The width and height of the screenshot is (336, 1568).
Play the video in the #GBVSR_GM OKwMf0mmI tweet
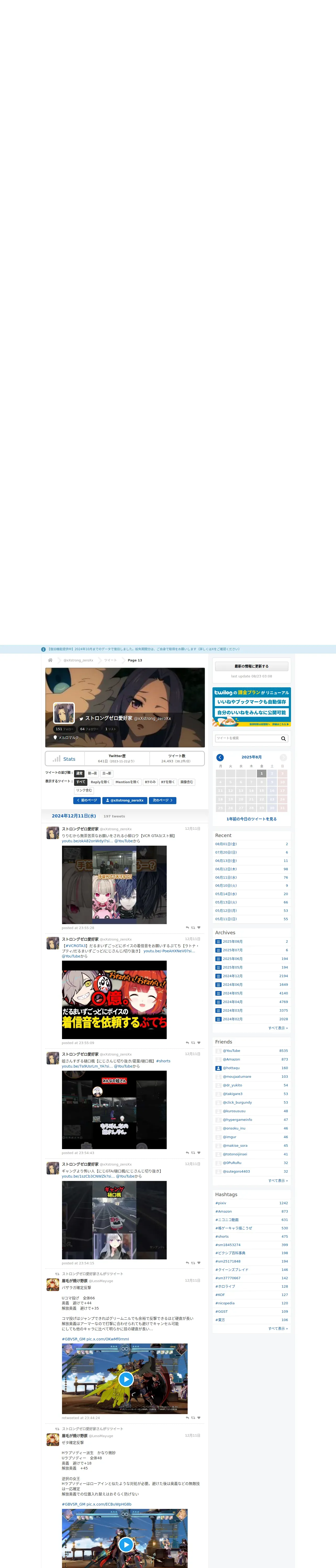tap(126, 1379)
